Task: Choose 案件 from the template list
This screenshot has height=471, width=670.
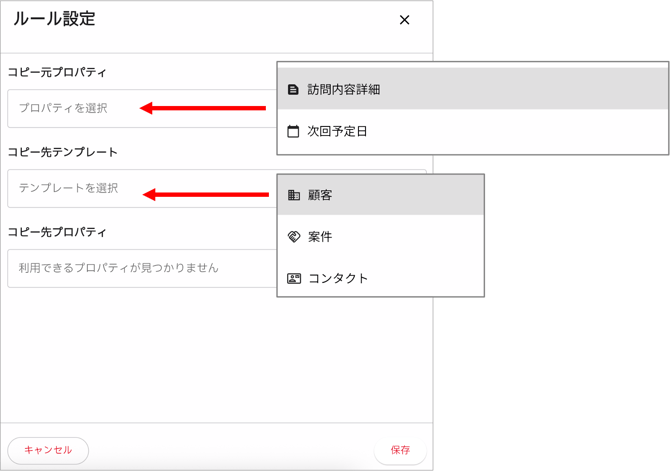Action: tap(320, 237)
